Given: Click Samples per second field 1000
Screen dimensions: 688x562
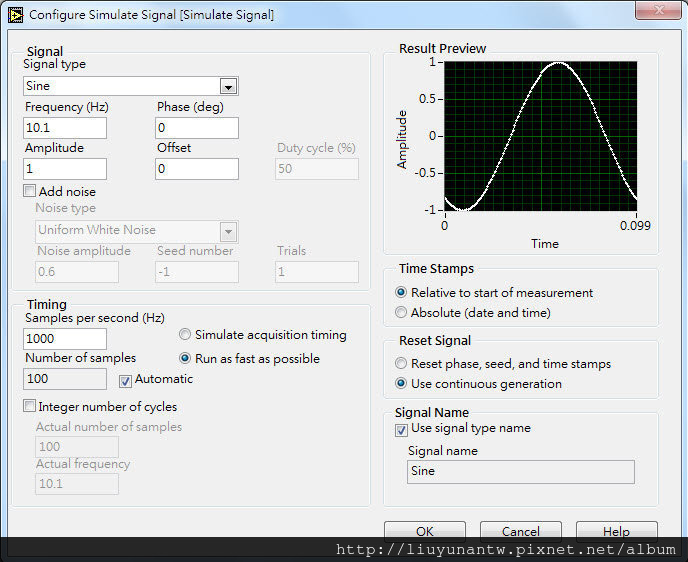Looking at the screenshot, I should tap(65, 339).
